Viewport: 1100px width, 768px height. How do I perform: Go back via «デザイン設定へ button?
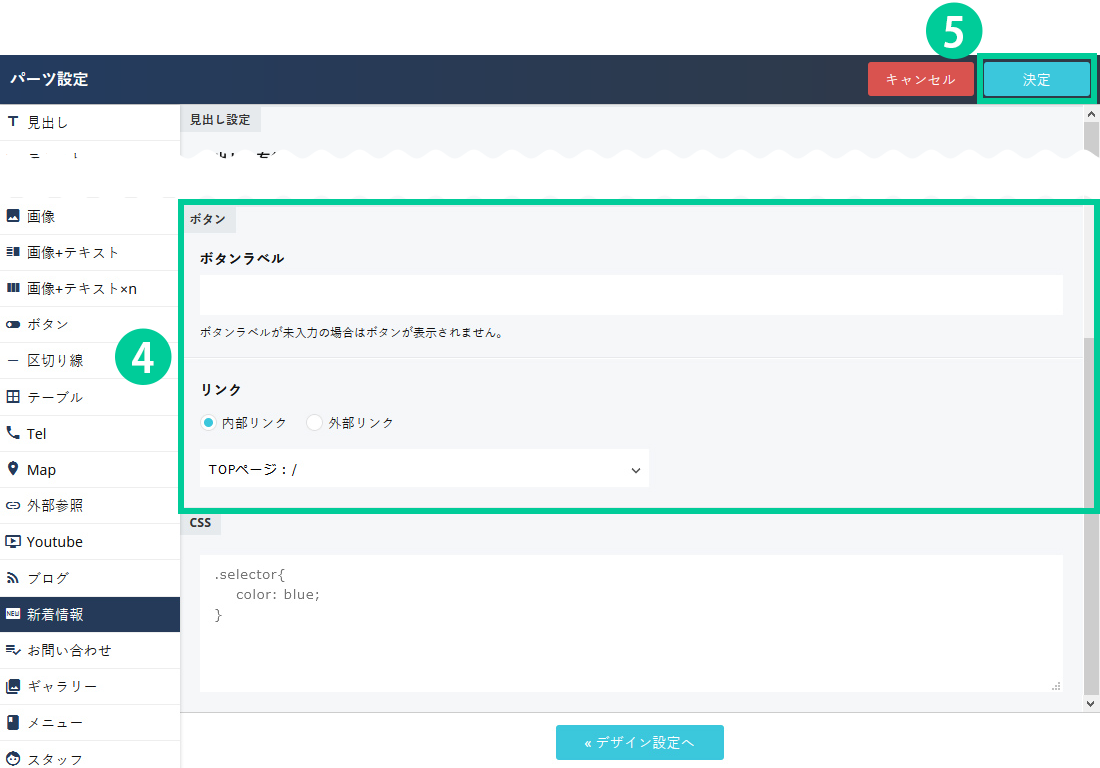[x=639, y=742]
